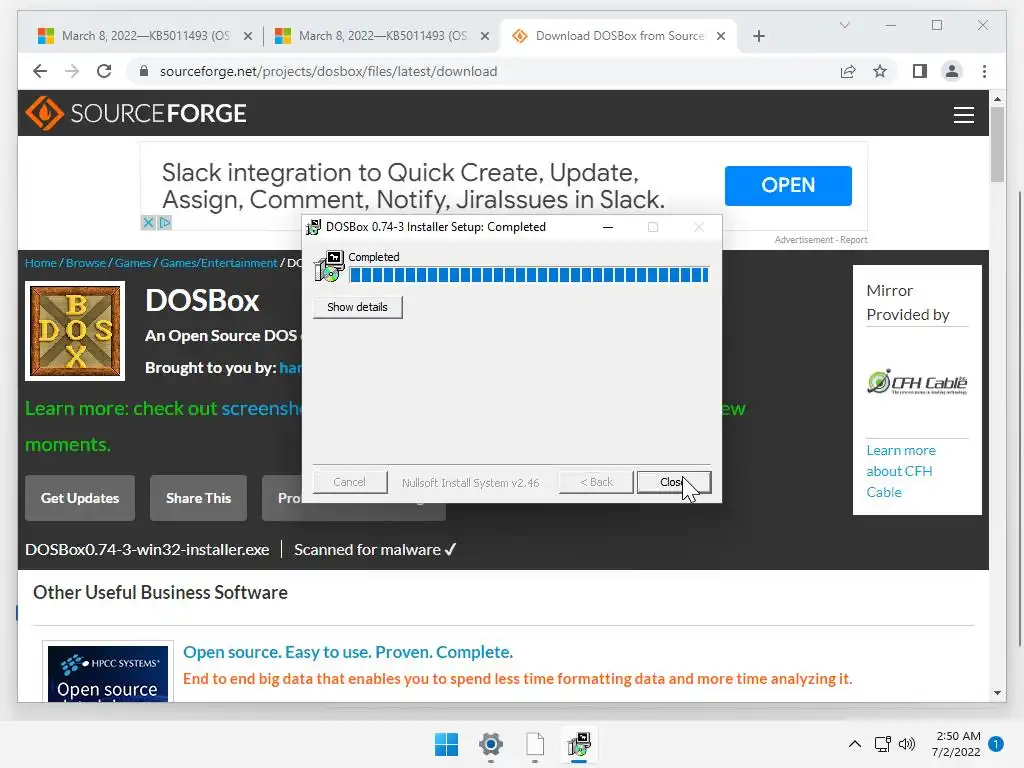Bookmark this page with the star icon
Image resolution: width=1024 pixels, height=768 pixels.
(x=880, y=71)
